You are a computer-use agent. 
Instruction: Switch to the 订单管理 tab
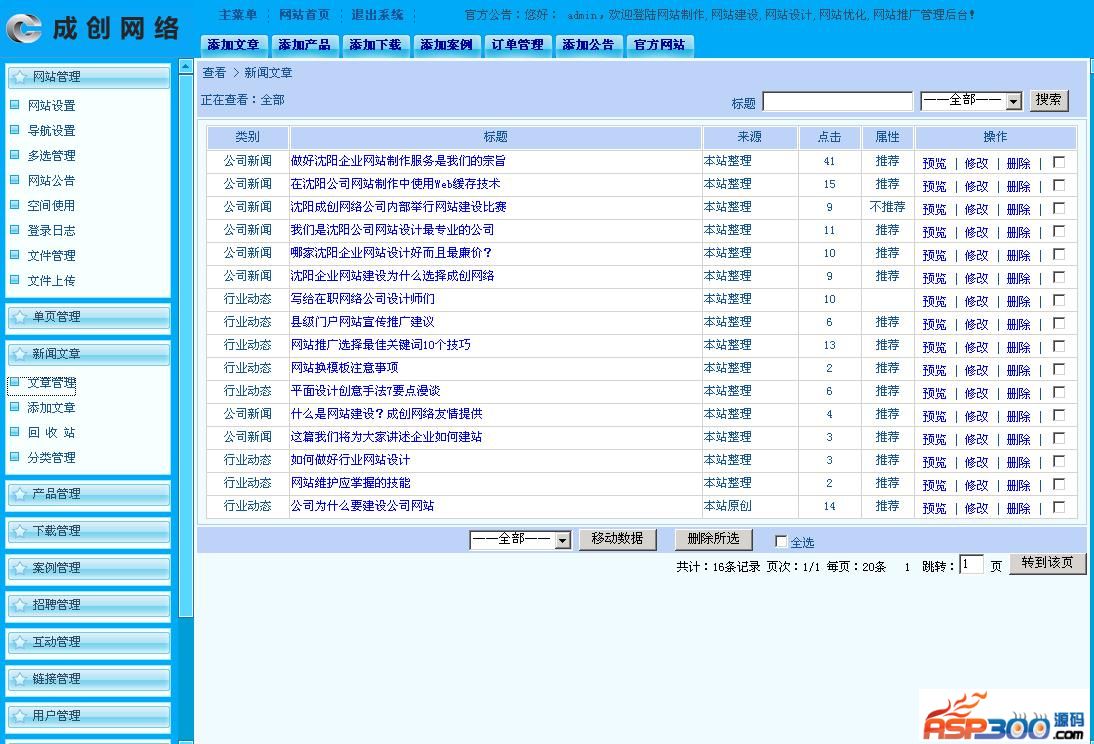[517, 45]
